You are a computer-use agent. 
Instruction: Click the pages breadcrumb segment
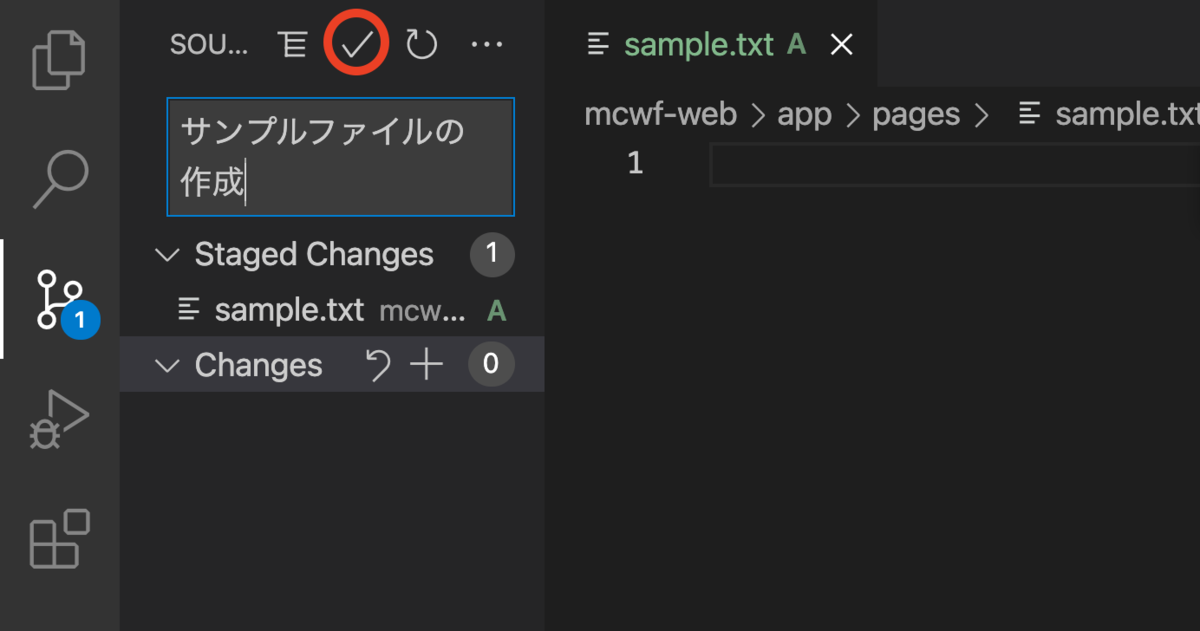point(915,115)
